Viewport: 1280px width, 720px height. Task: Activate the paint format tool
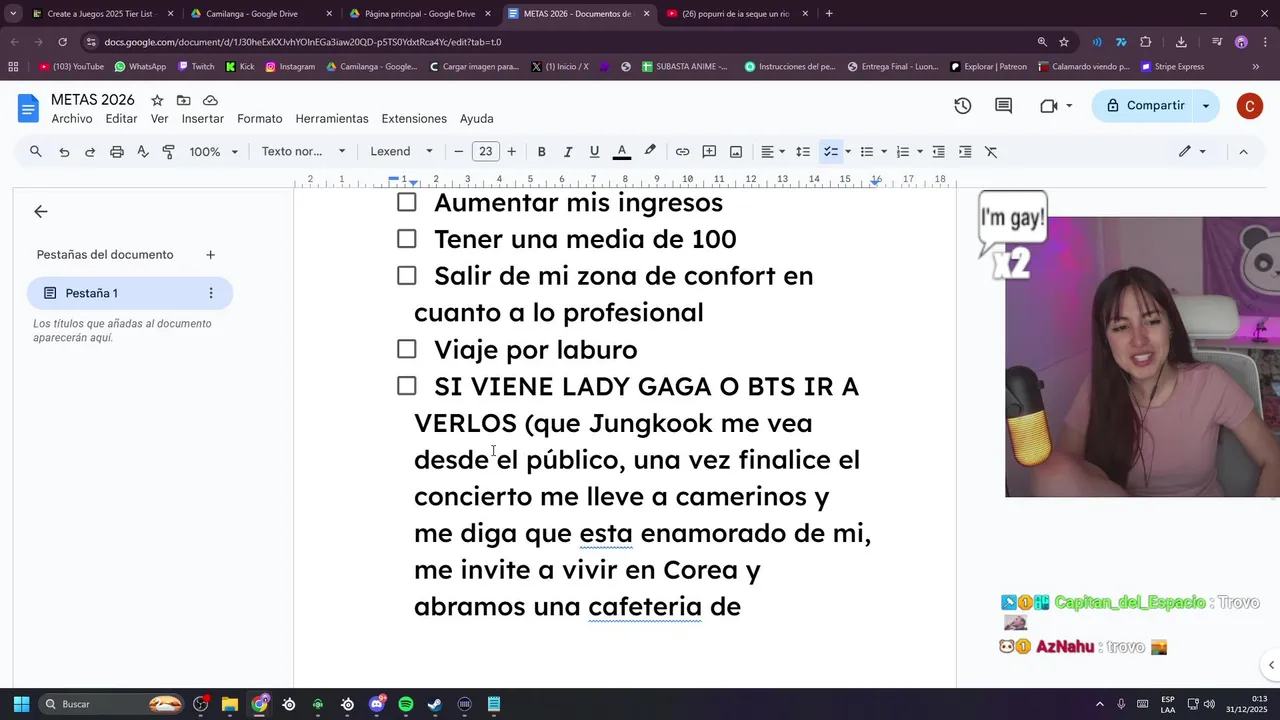[x=169, y=152]
